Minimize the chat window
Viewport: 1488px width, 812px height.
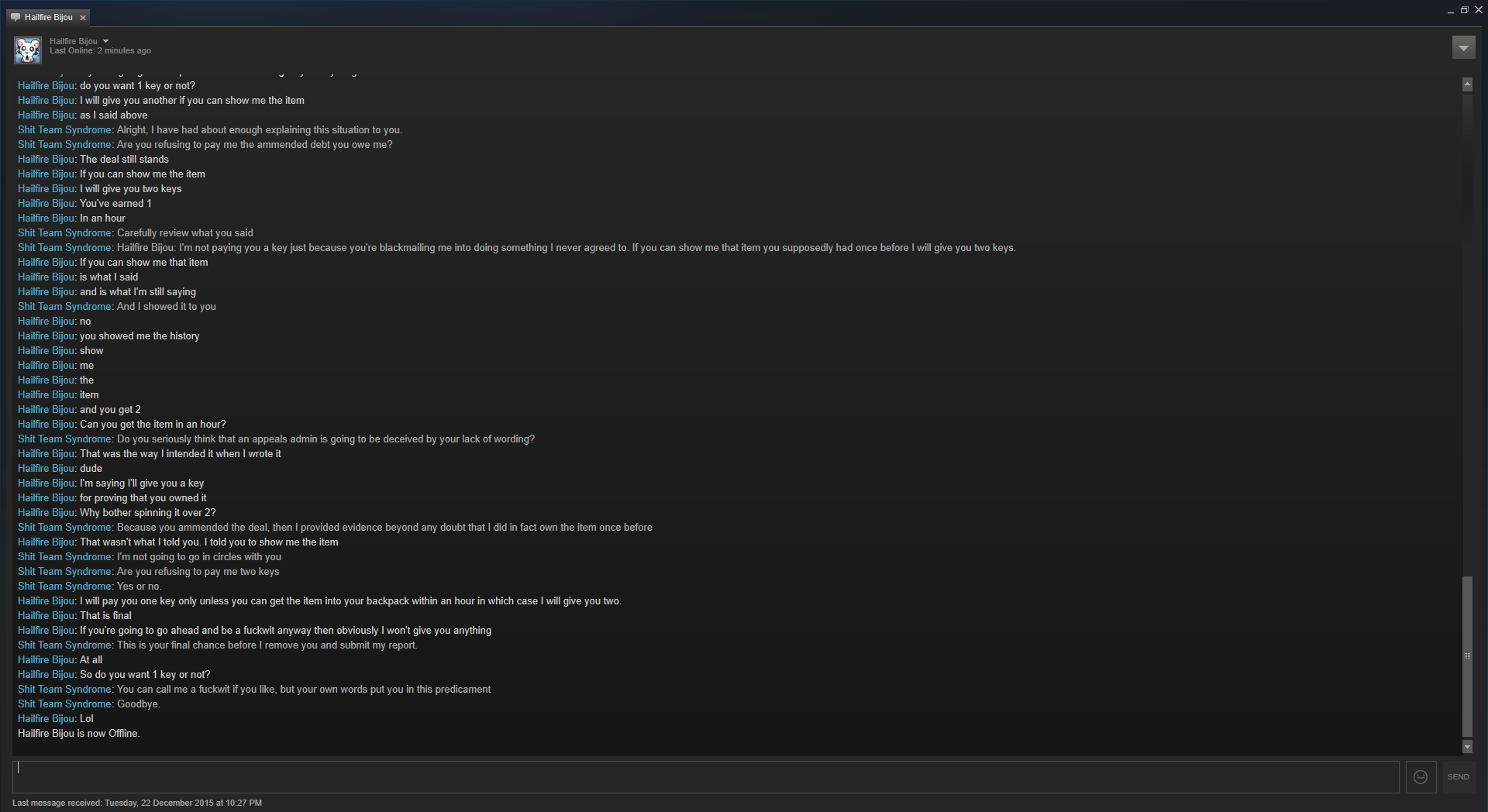click(1450, 11)
